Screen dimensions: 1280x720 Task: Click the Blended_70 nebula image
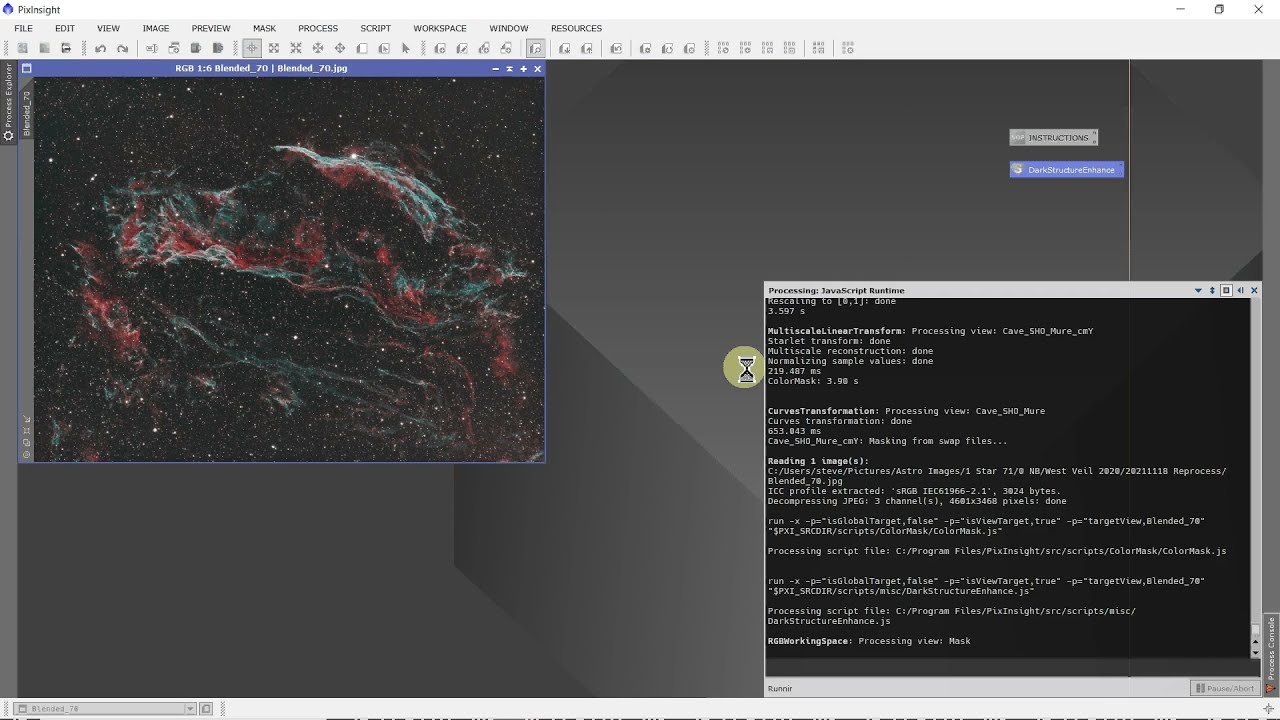(290, 268)
